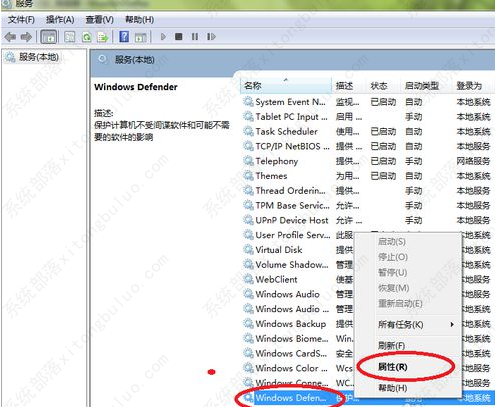The height and width of the screenshot is (407, 495).
Task: Click the Back arrow toolbar icon
Action: pos(10,37)
